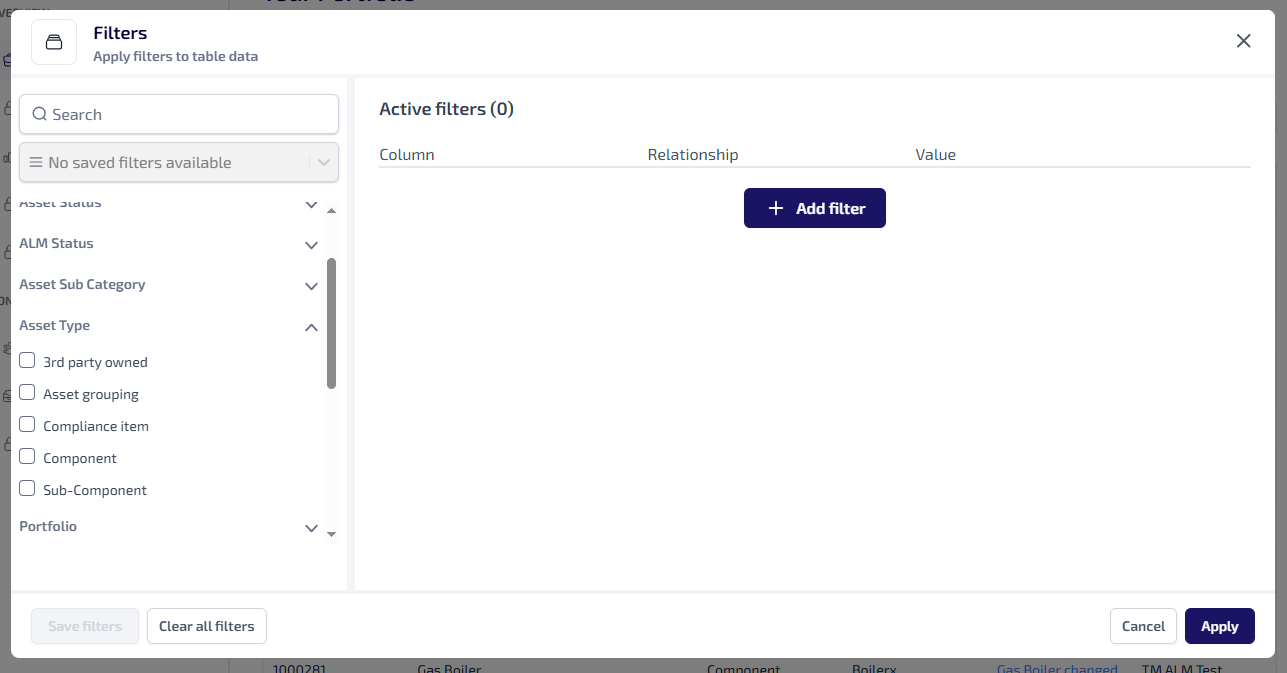The width and height of the screenshot is (1287, 673).
Task: Expand the ALM Status section
Action: coord(311,245)
